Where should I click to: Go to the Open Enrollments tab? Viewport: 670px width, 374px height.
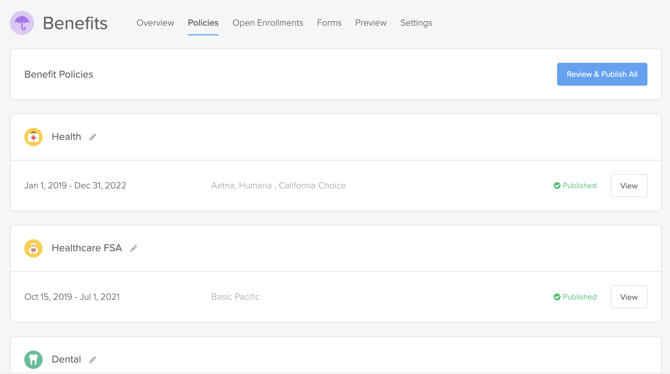coord(268,23)
